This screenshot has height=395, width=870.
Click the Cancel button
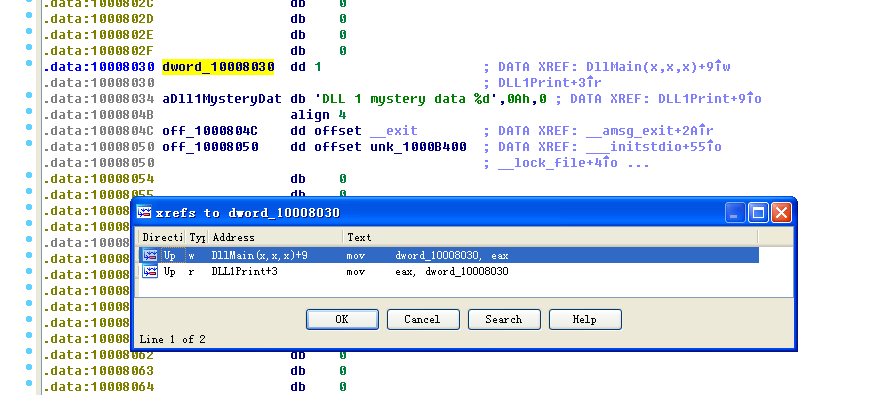pos(423,320)
